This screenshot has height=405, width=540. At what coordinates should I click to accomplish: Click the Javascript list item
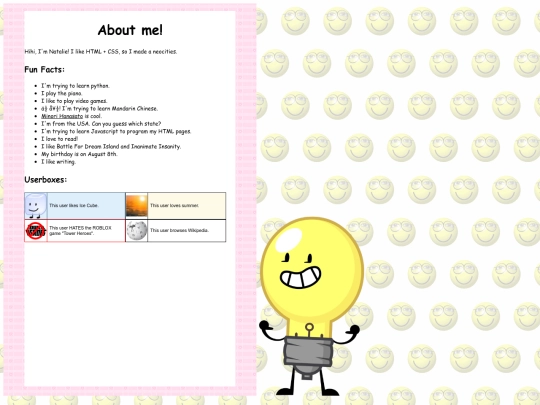[116, 131]
